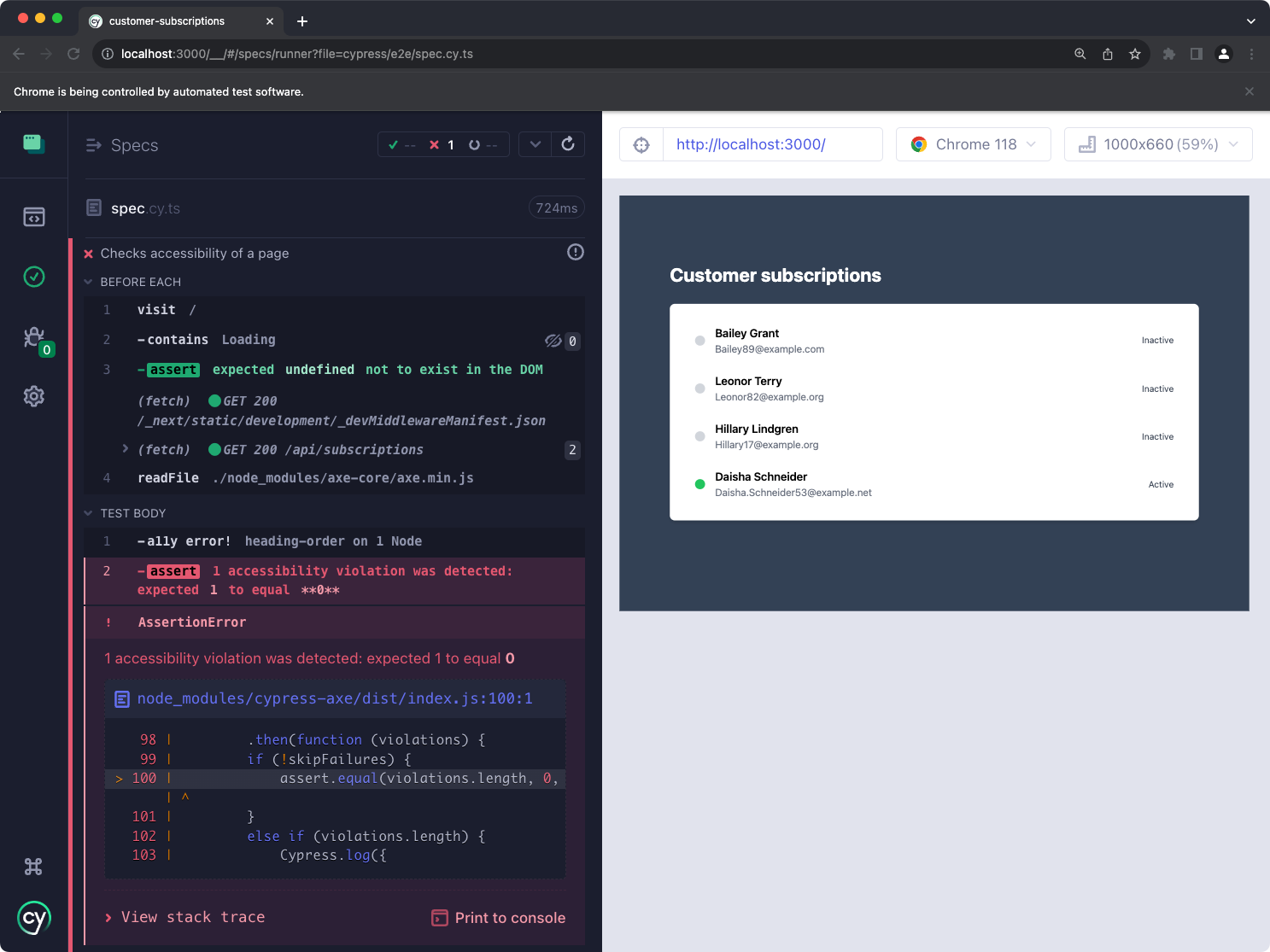Click the share page icon in address bar
1270x952 pixels.
(x=1108, y=54)
